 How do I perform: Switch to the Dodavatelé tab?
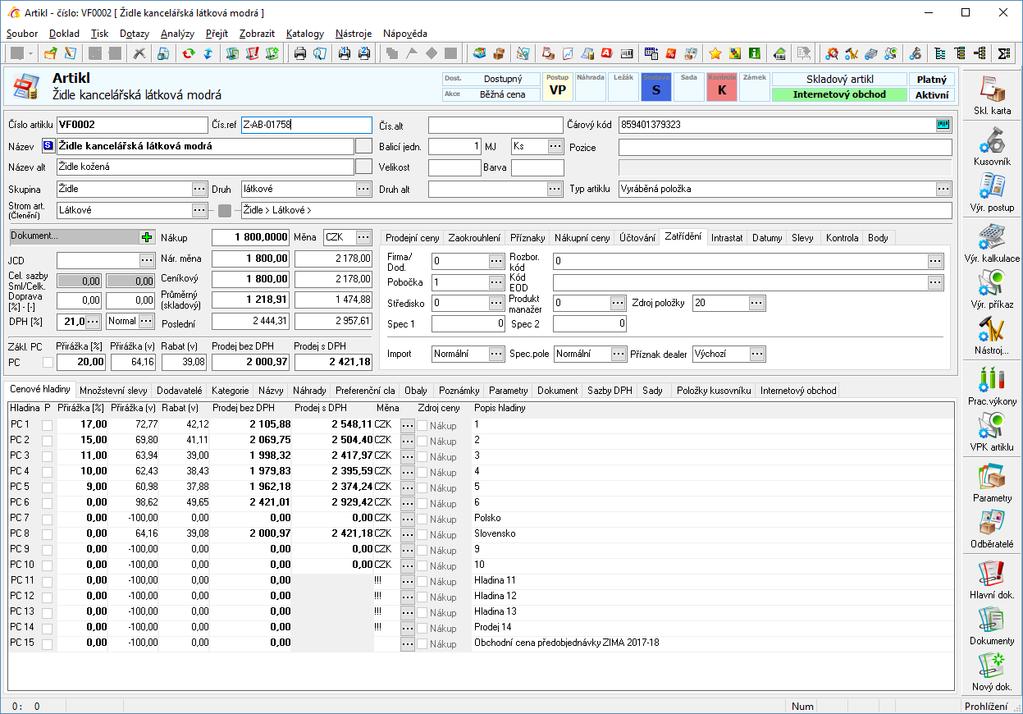coord(179,390)
